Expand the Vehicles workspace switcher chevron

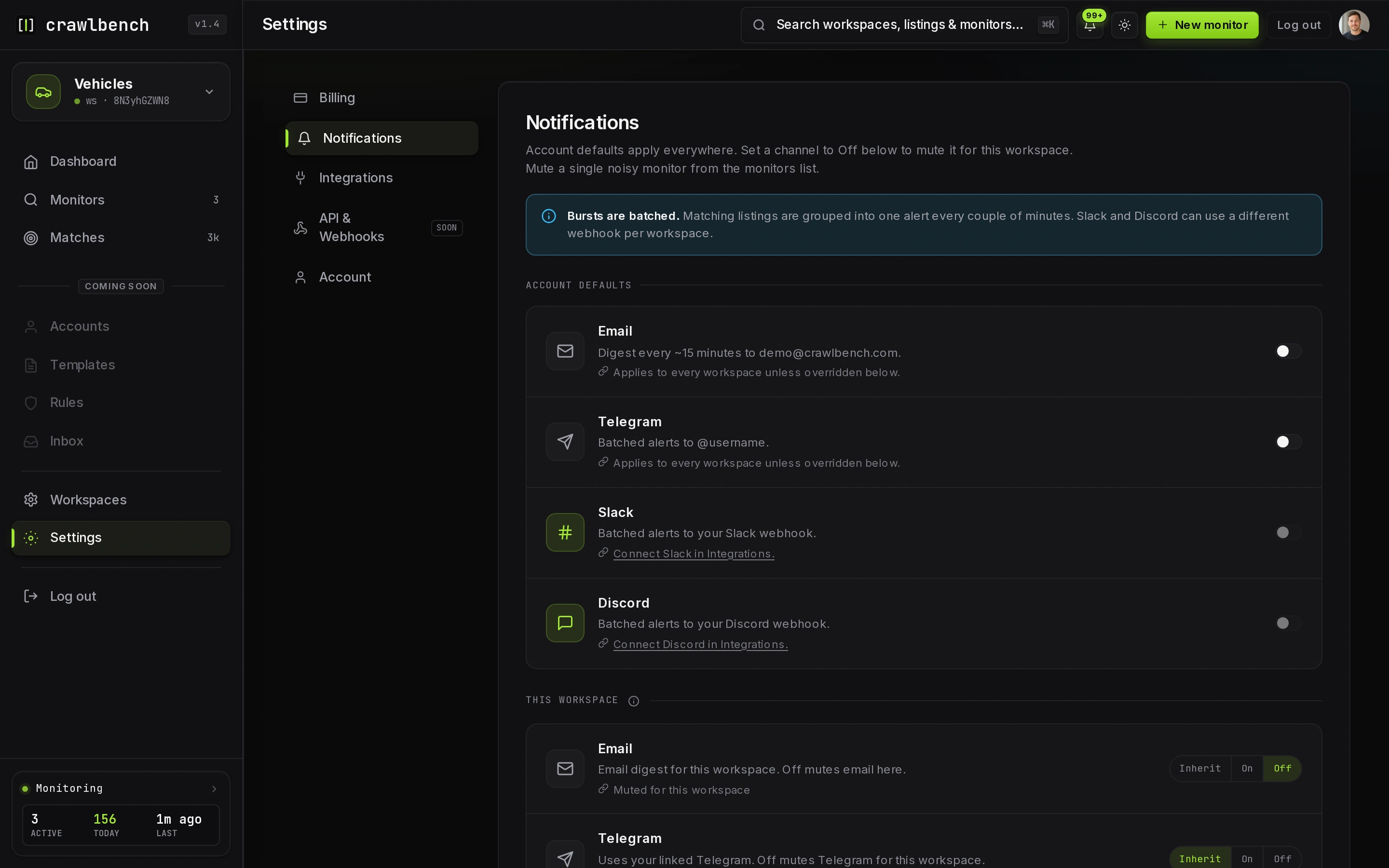[x=209, y=92]
